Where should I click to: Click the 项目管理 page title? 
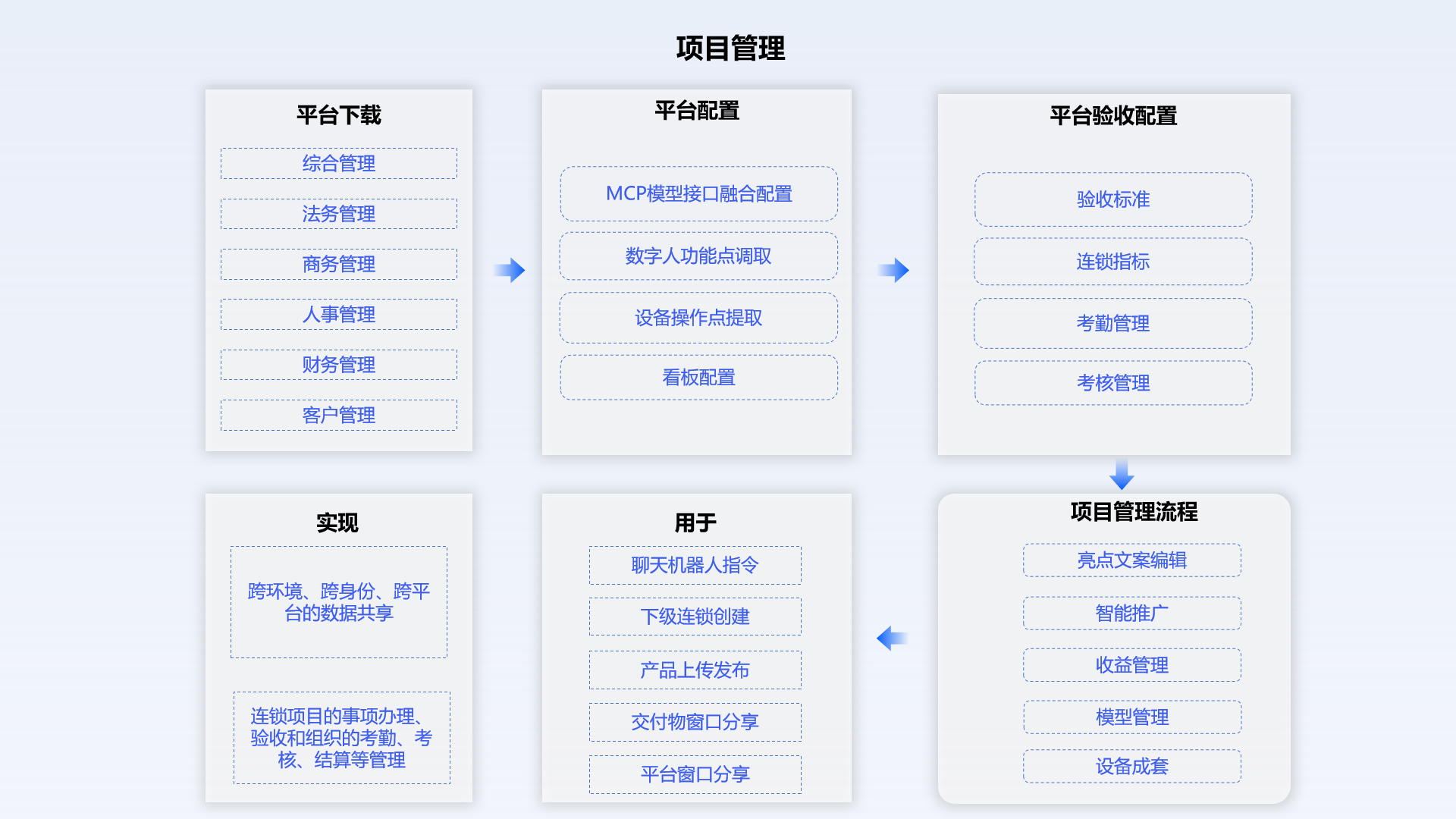730,49
